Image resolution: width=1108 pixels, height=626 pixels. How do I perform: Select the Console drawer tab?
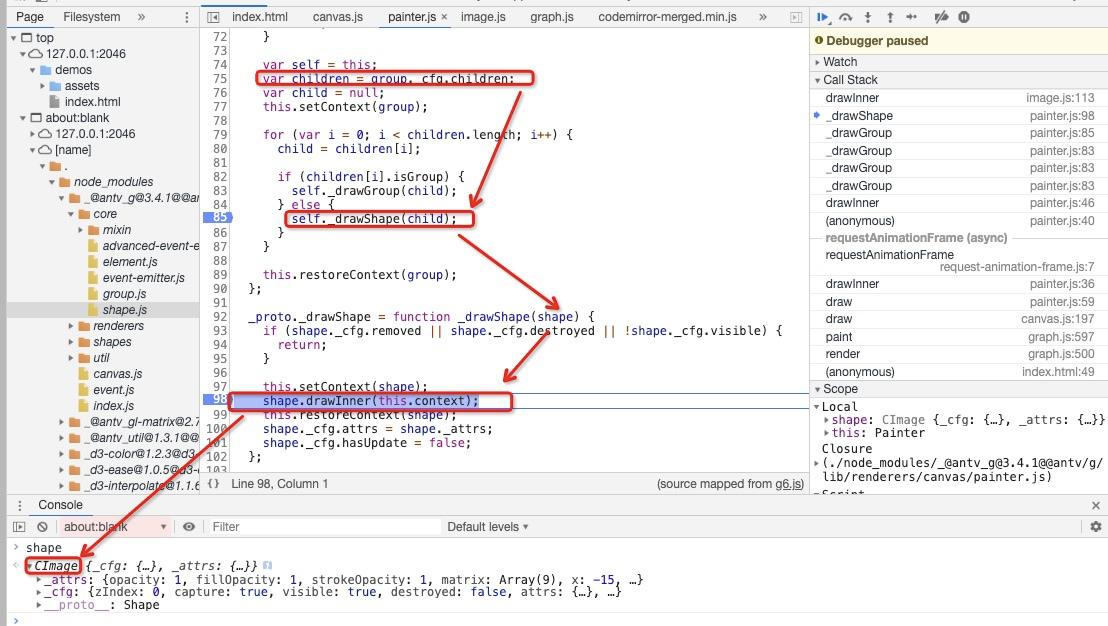(x=60, y=505)
